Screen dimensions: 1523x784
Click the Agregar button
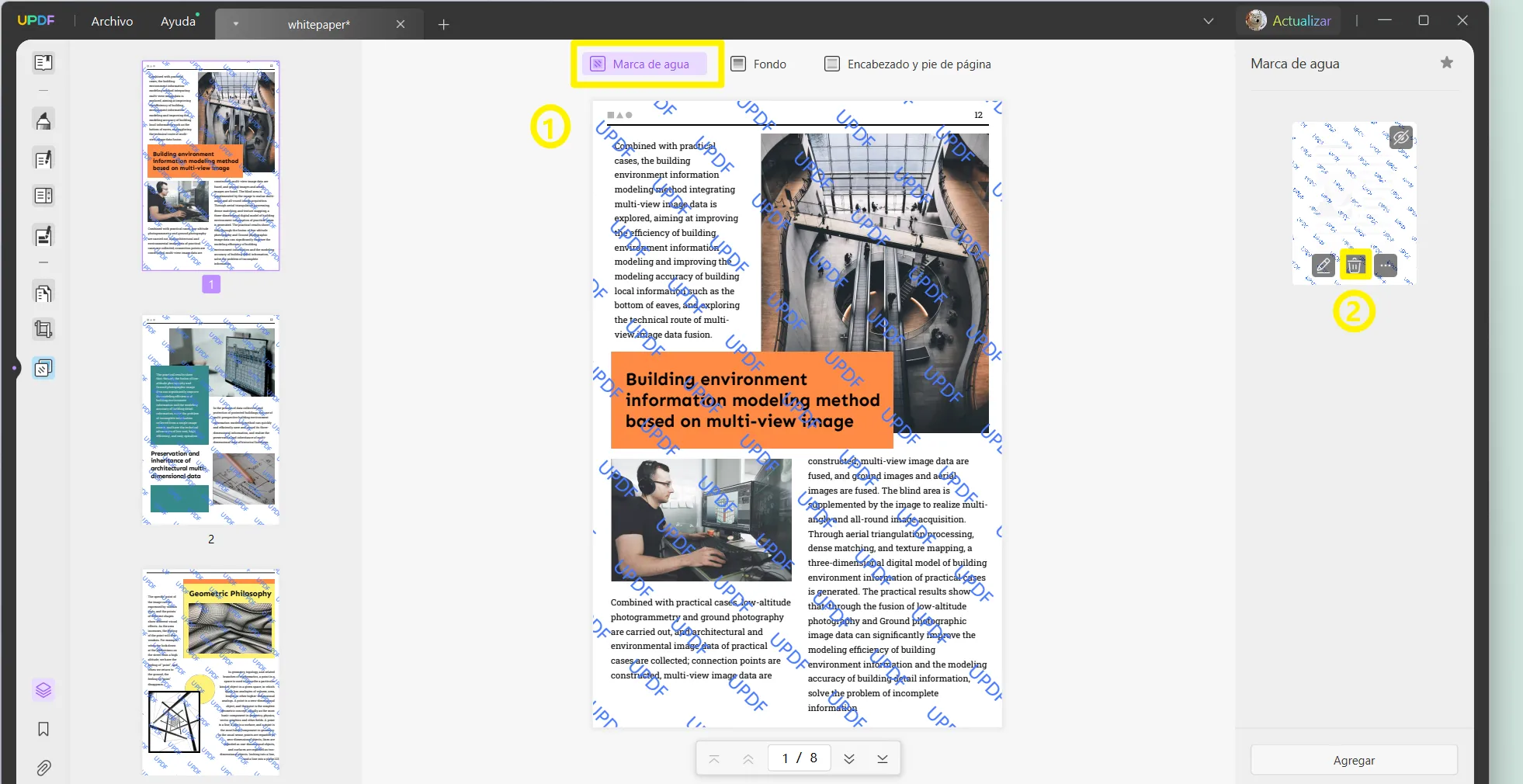pos(1354,760)
